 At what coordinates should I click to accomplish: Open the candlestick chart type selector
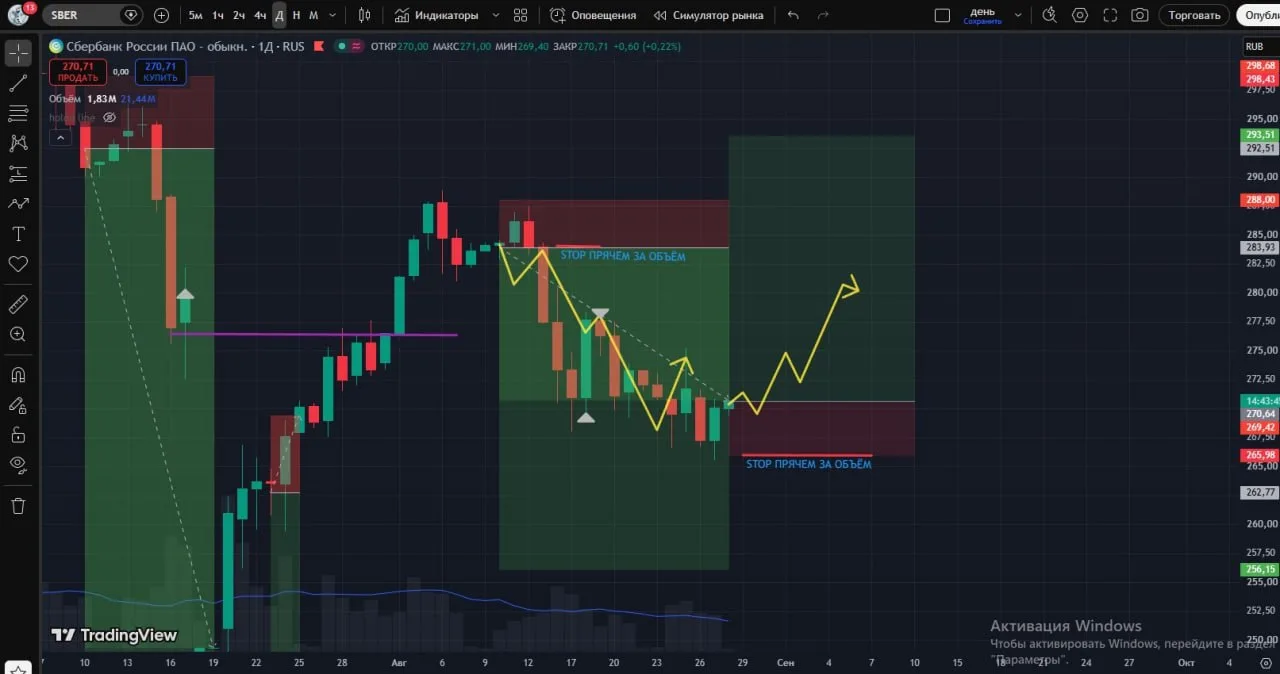point(364,15)
